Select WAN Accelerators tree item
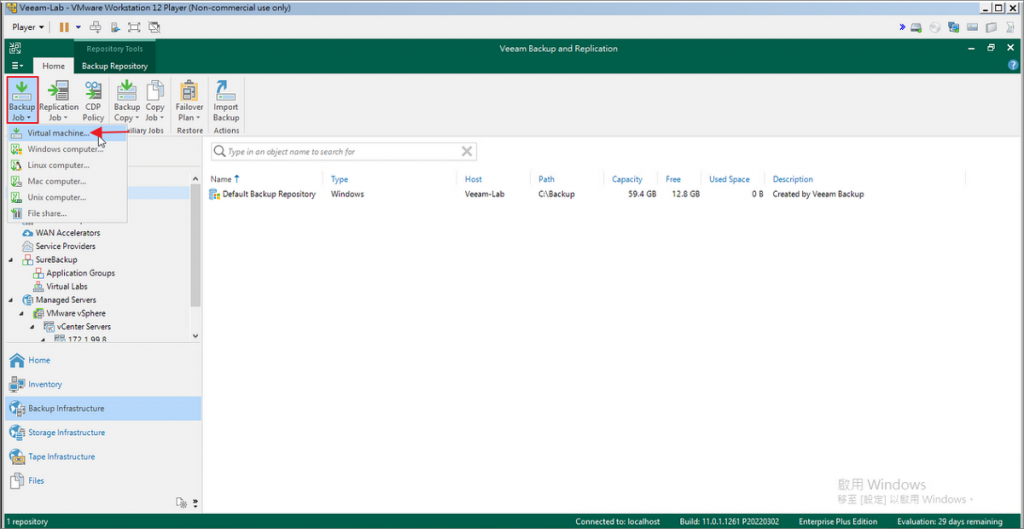Viewport: 1024px width, 529px height. [67, 233]
